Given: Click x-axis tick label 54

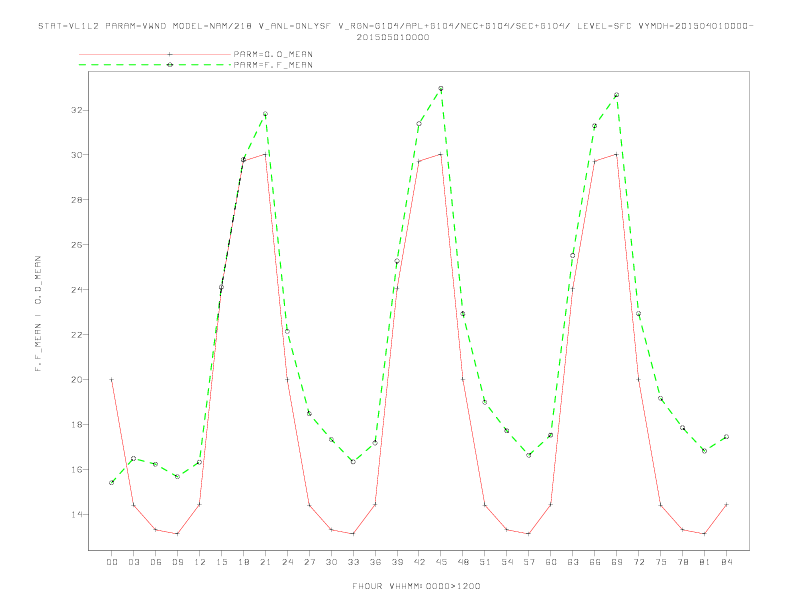Looking at the screenshot, I should tap(507, 562).
